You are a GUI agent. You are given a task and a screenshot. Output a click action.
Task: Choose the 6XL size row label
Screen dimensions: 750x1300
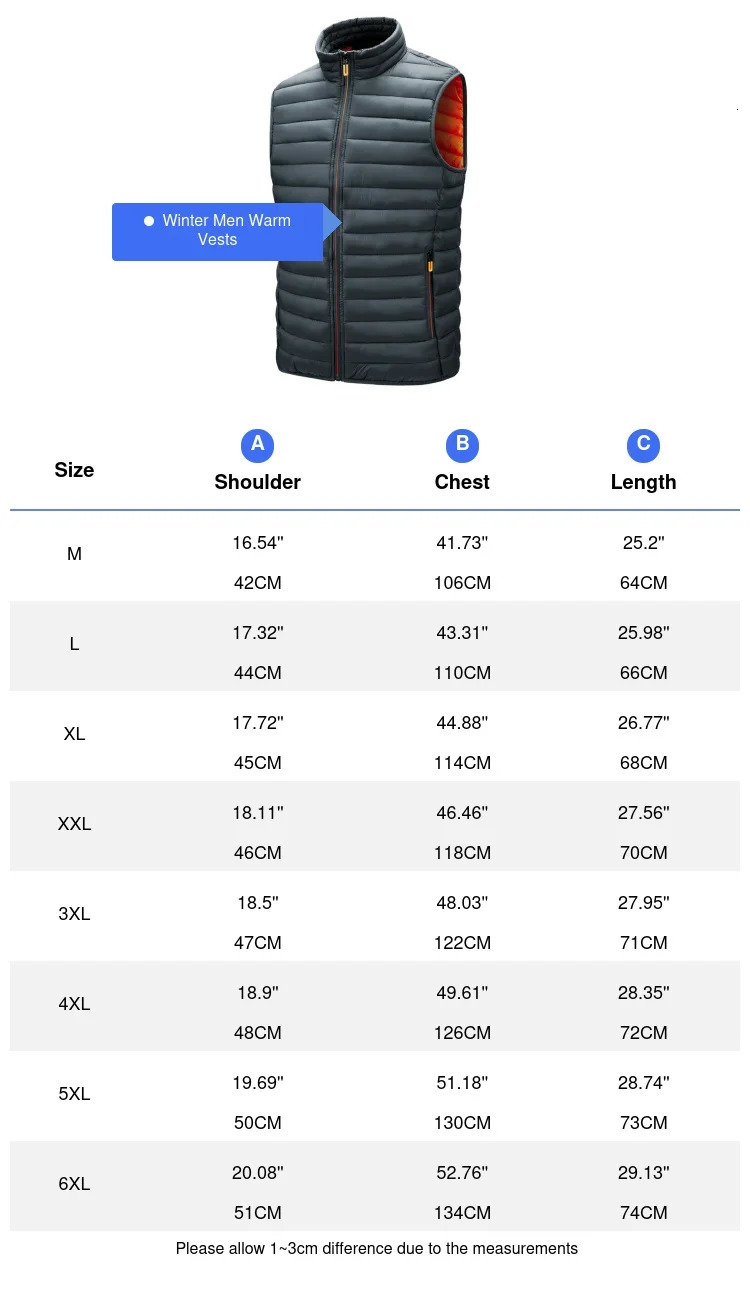(x=74, y=1184)
